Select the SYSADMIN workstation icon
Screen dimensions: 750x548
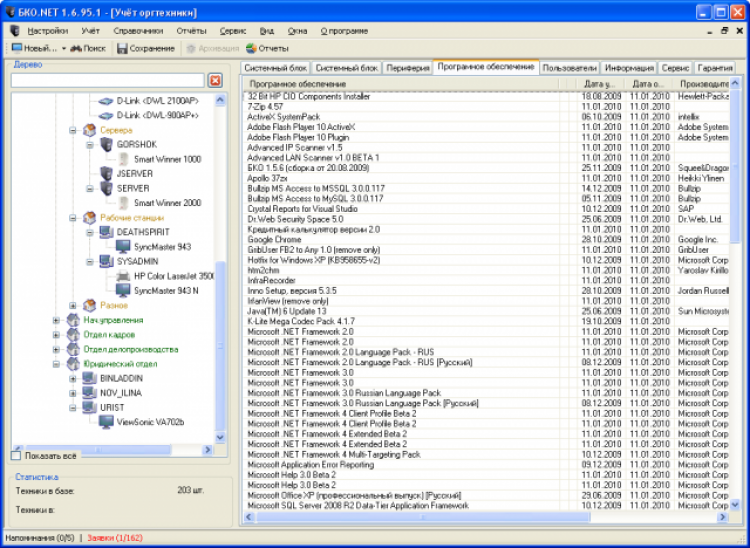[x=106, y=262]
